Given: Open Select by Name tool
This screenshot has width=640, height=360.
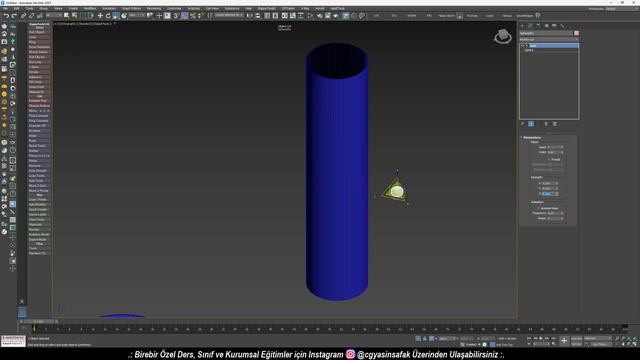Looking at the screenshot, I should tap(75, 16).
